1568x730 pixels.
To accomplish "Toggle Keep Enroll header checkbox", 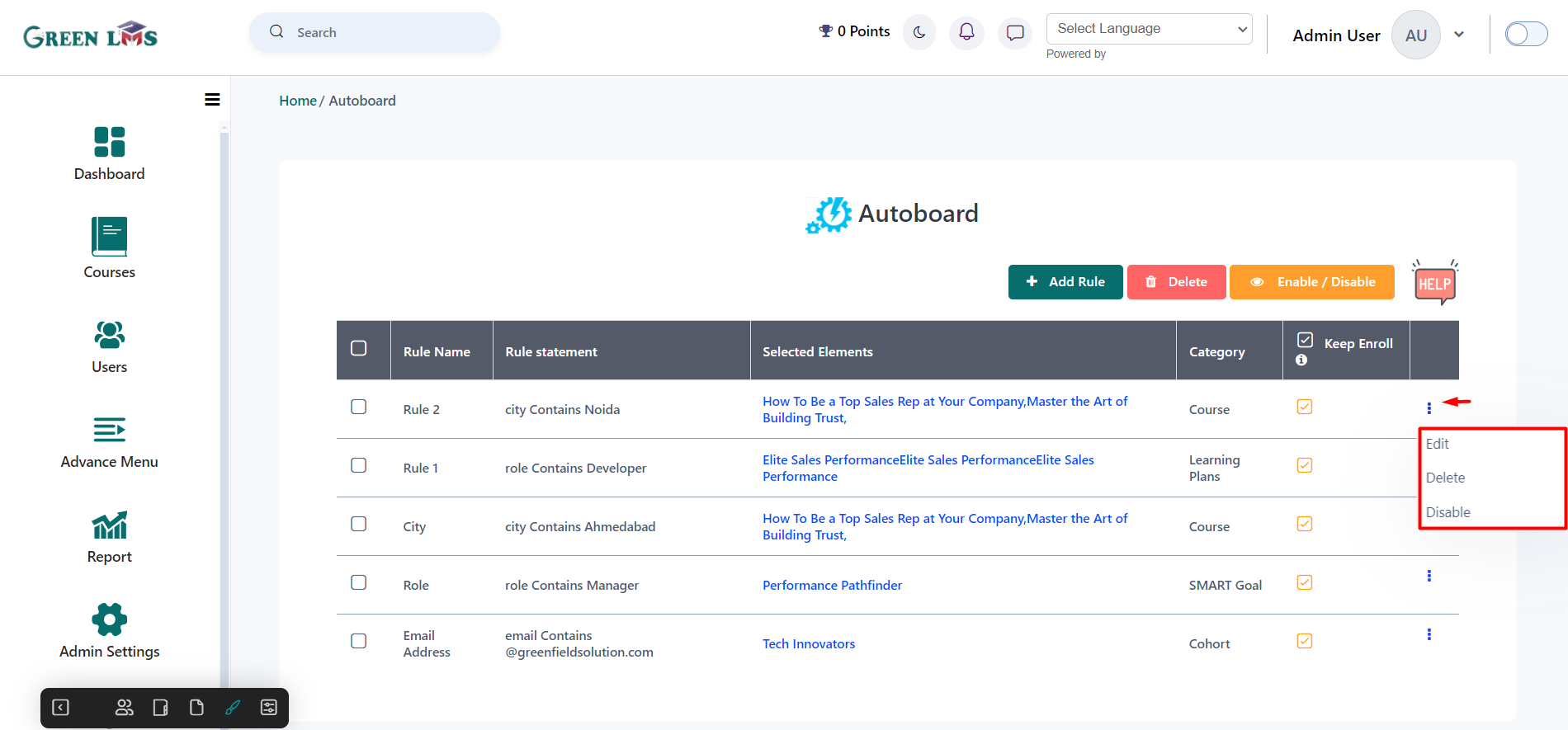I will coord(1305,340).
